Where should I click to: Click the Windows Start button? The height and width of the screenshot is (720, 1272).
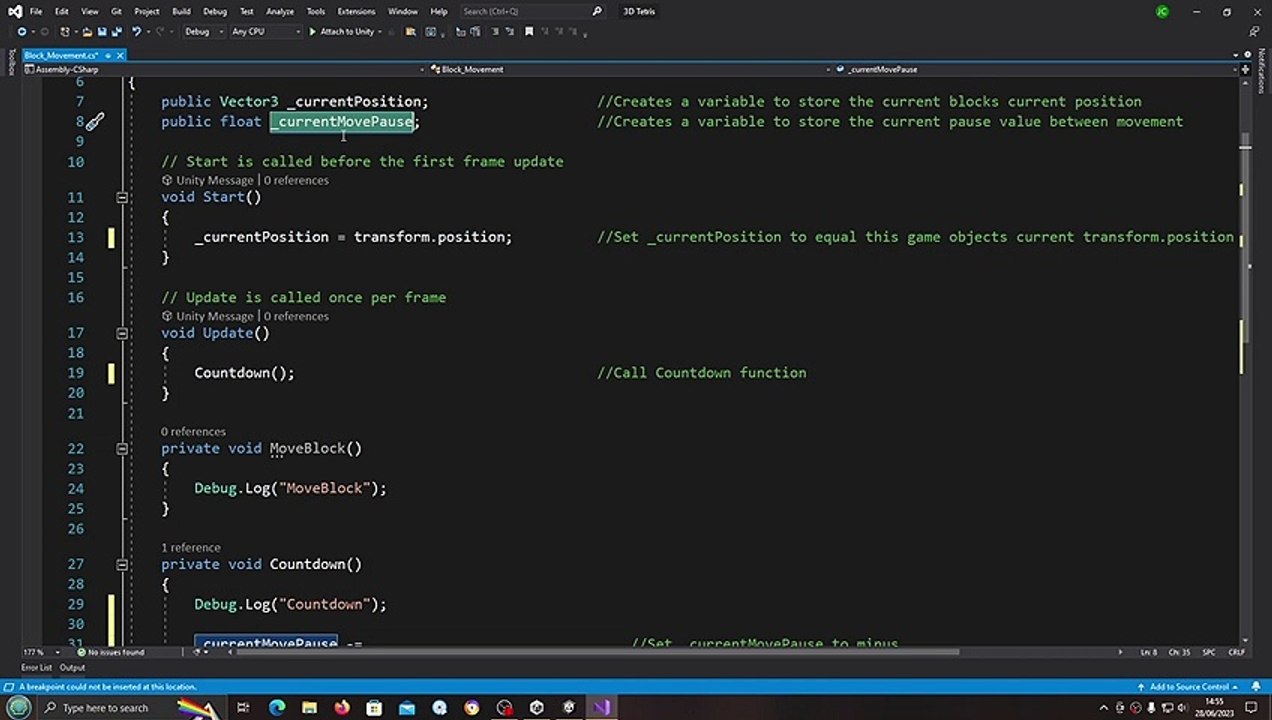pyautogui.click(x=18, y=707)
